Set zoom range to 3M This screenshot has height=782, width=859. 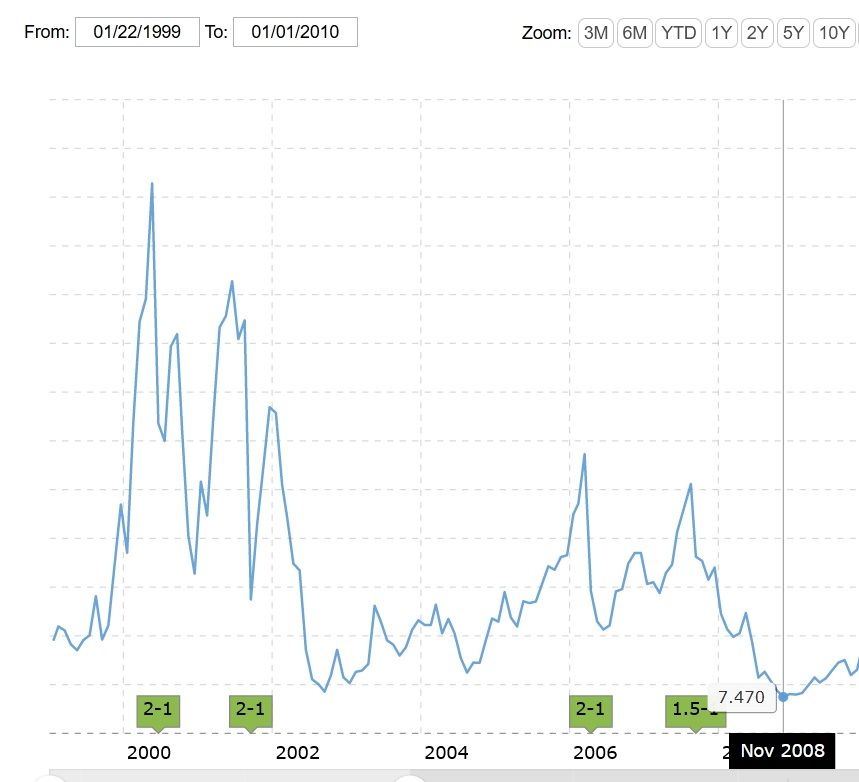click(x=595, y=33)
